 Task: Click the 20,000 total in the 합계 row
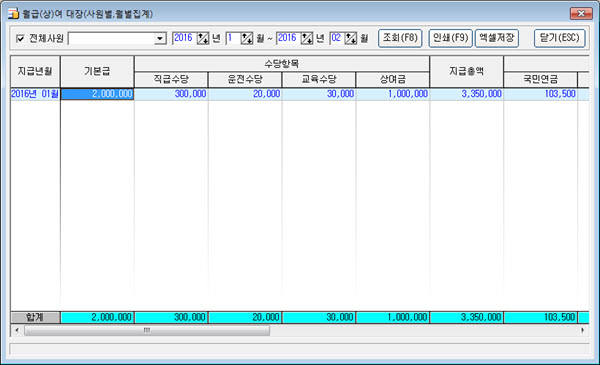pyautogui.click(x=245, y=318)
